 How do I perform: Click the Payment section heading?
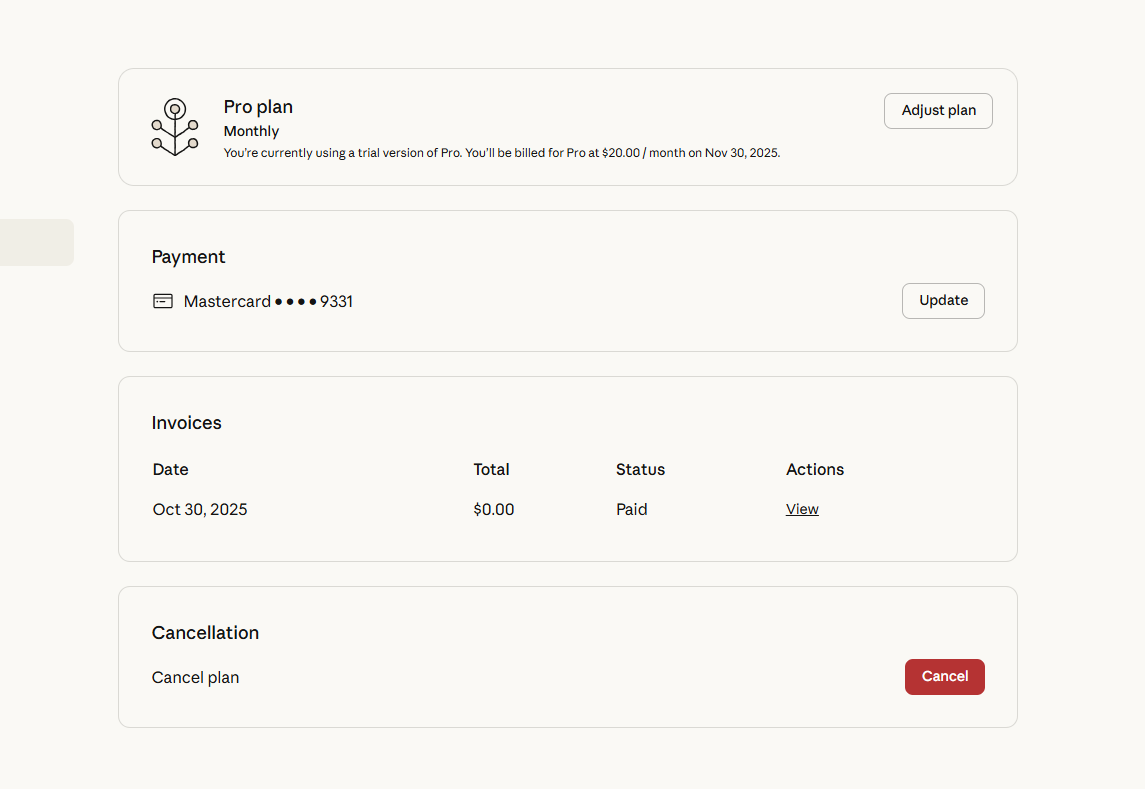pyautogui.click(x=188, y=257)
